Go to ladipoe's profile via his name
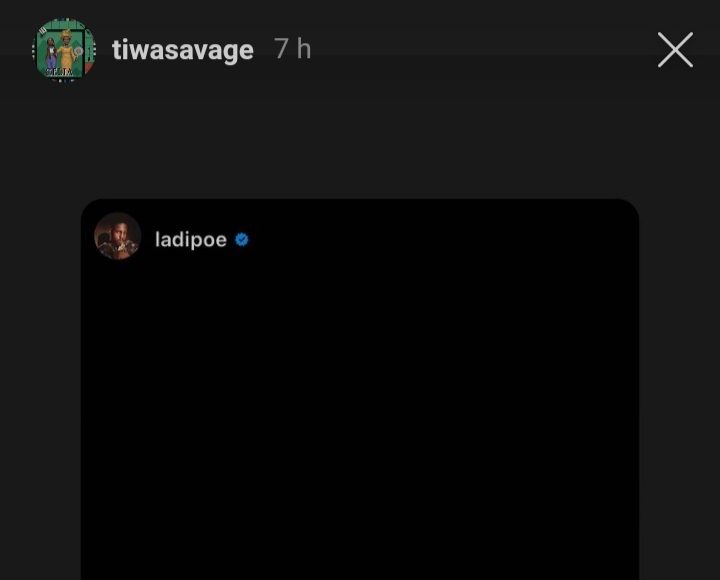Screen dimensions: 720x580 pos(191,239)
